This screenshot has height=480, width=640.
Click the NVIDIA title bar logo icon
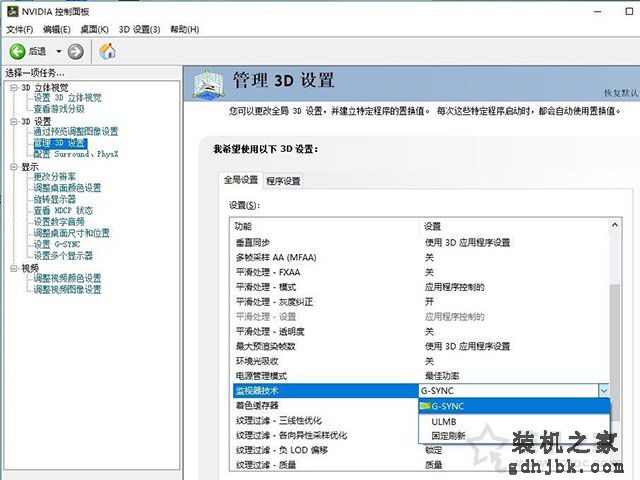(12, 11)
